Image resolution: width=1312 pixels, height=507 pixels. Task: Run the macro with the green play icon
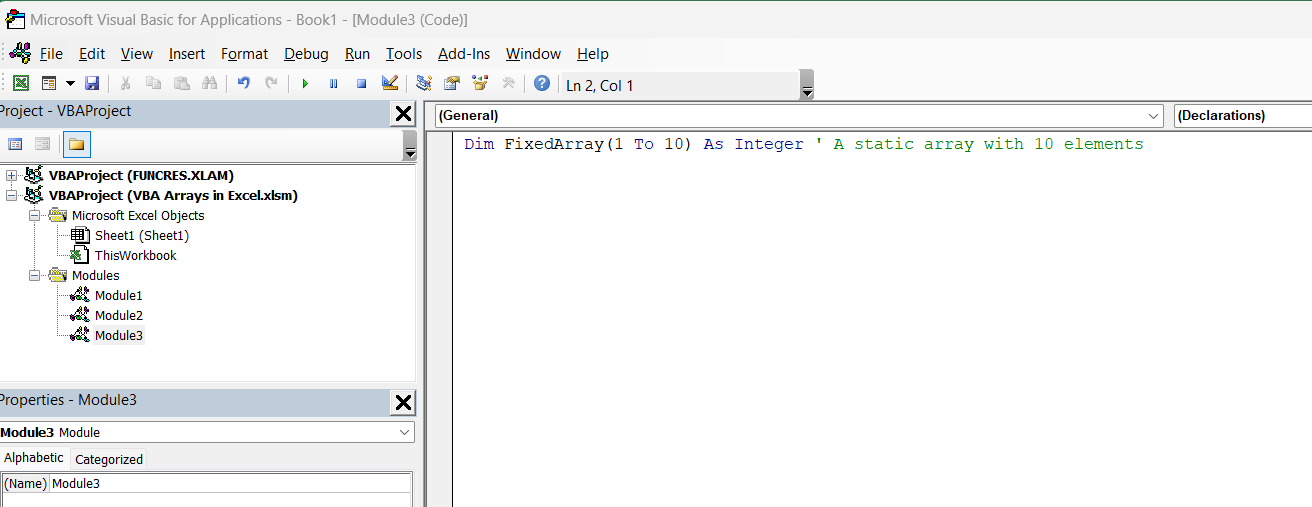click(x=305, y=84)
